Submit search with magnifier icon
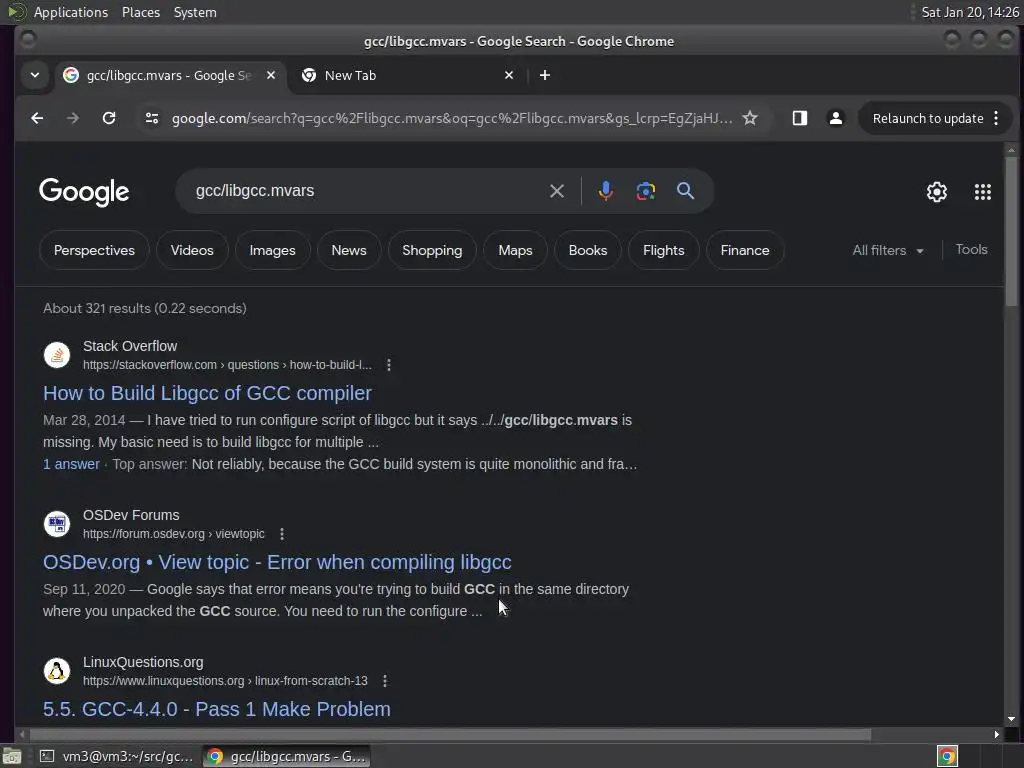The width and height of the screenshot is (1024, 768). [x=685, y=191]
